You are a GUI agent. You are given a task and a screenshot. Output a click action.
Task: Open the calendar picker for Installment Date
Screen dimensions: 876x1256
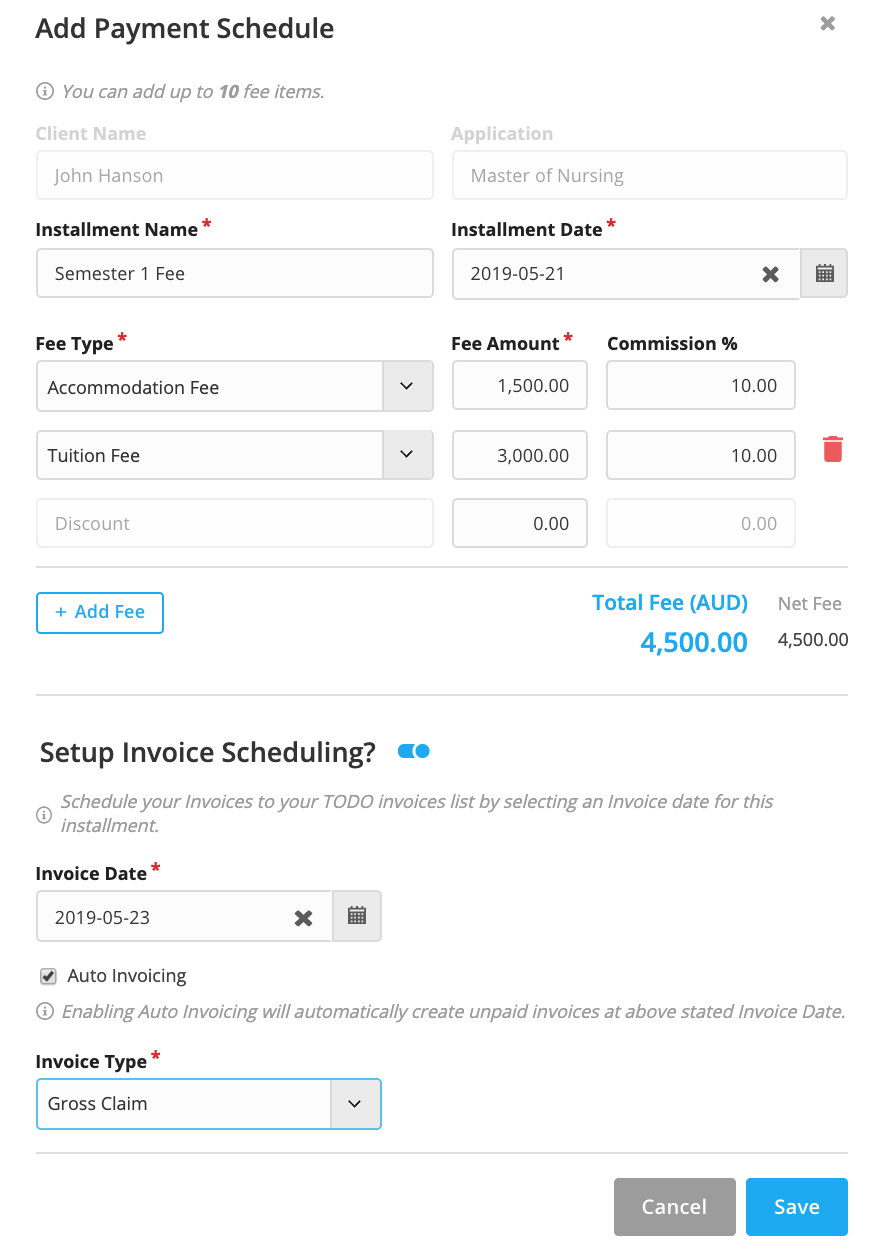click(823, 273)
